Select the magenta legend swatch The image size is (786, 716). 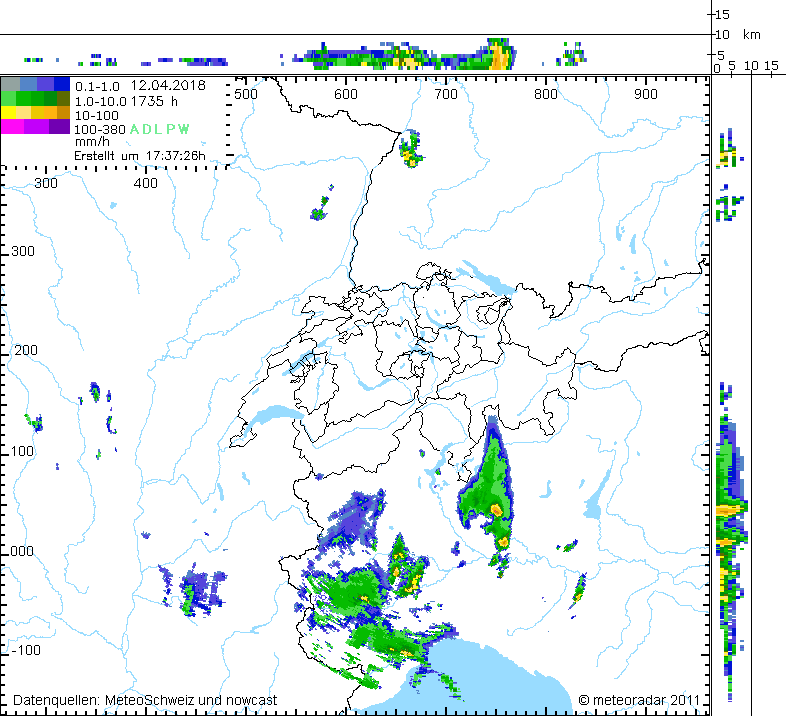(x=13, y=126)
